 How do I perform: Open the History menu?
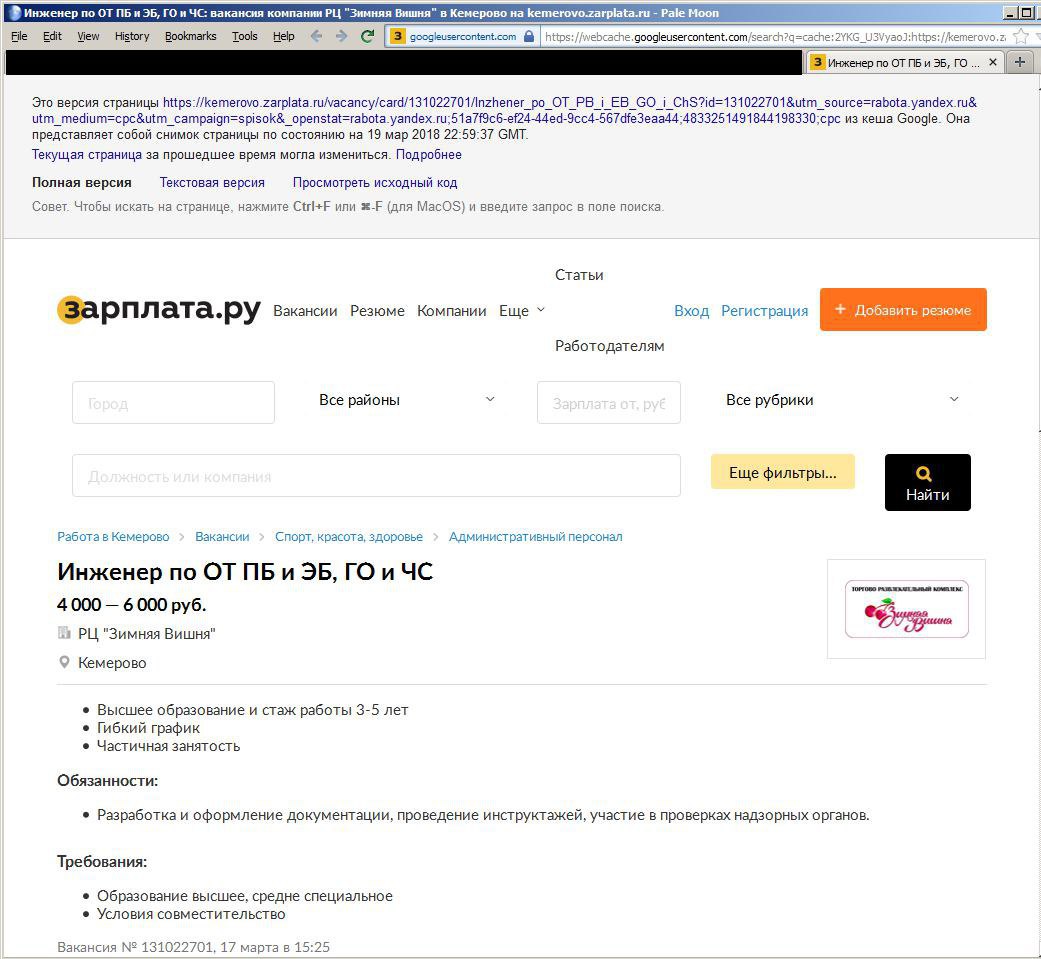pyautogui.click(x=132, y=36)
